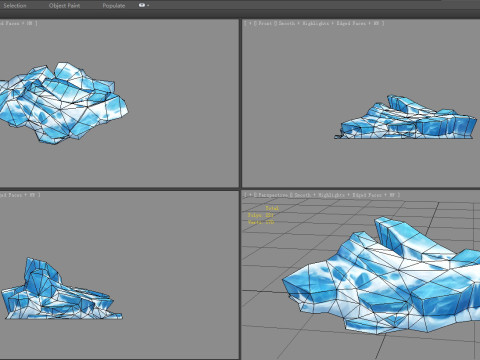This screenshot has width=480, height=360.
Task: Click the ice rock model in bottom-left viewport
Action: click(x=57, y=297)
